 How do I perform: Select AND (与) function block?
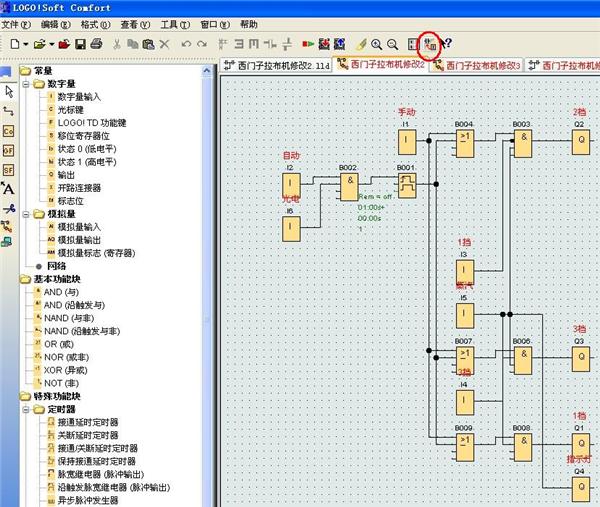[x=61, y=292]
